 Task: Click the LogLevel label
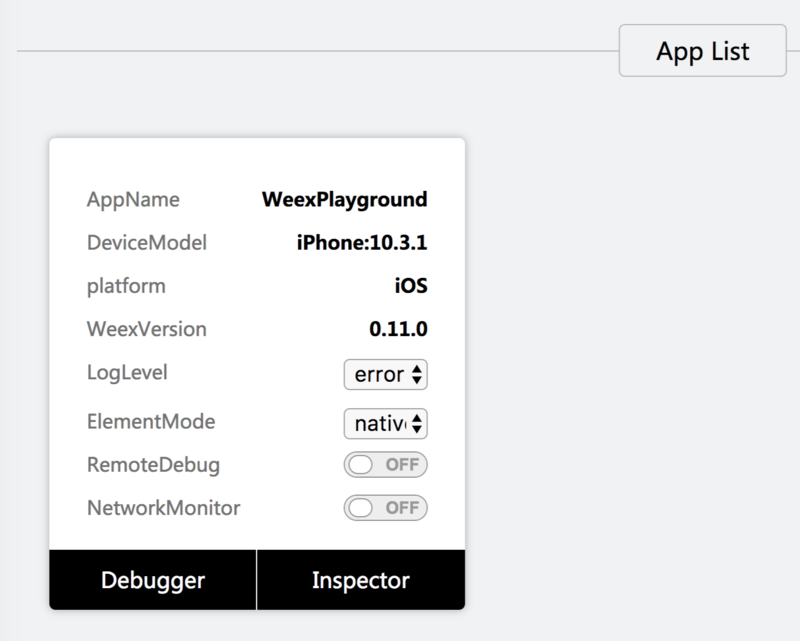127,373
